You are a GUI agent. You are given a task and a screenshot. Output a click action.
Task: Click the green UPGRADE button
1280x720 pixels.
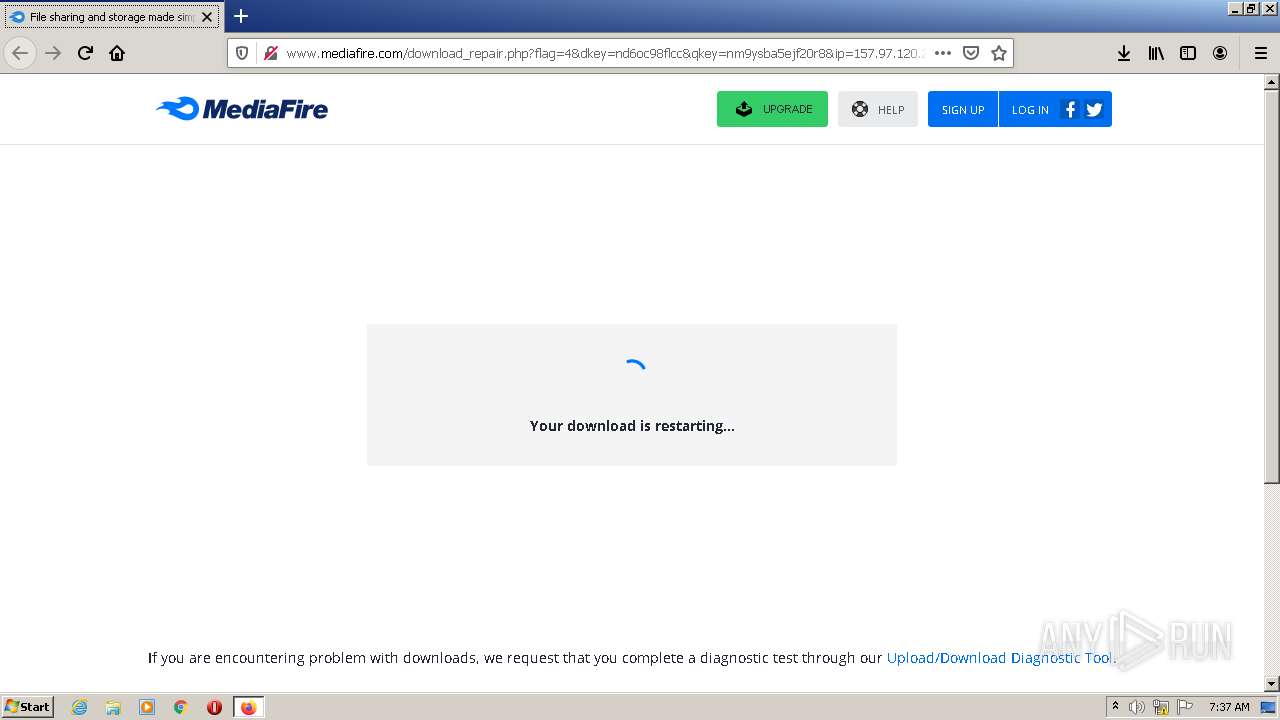(772, 109)
